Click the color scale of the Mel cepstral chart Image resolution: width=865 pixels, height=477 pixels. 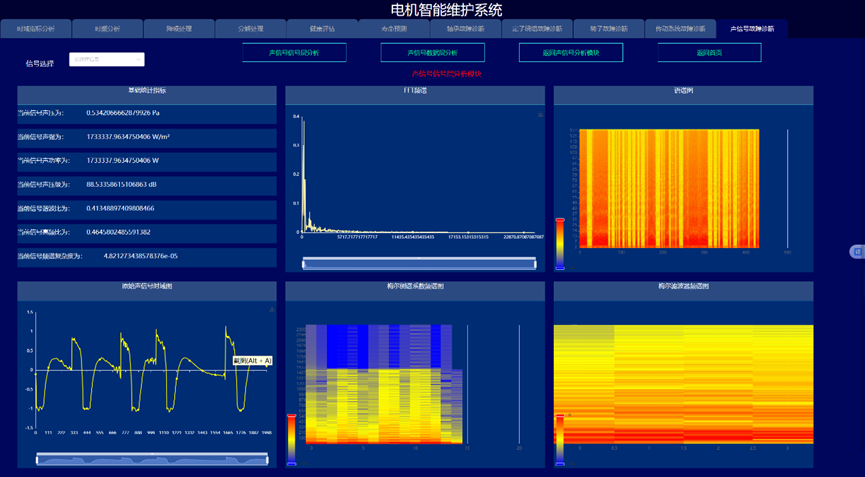coord(292,440)
